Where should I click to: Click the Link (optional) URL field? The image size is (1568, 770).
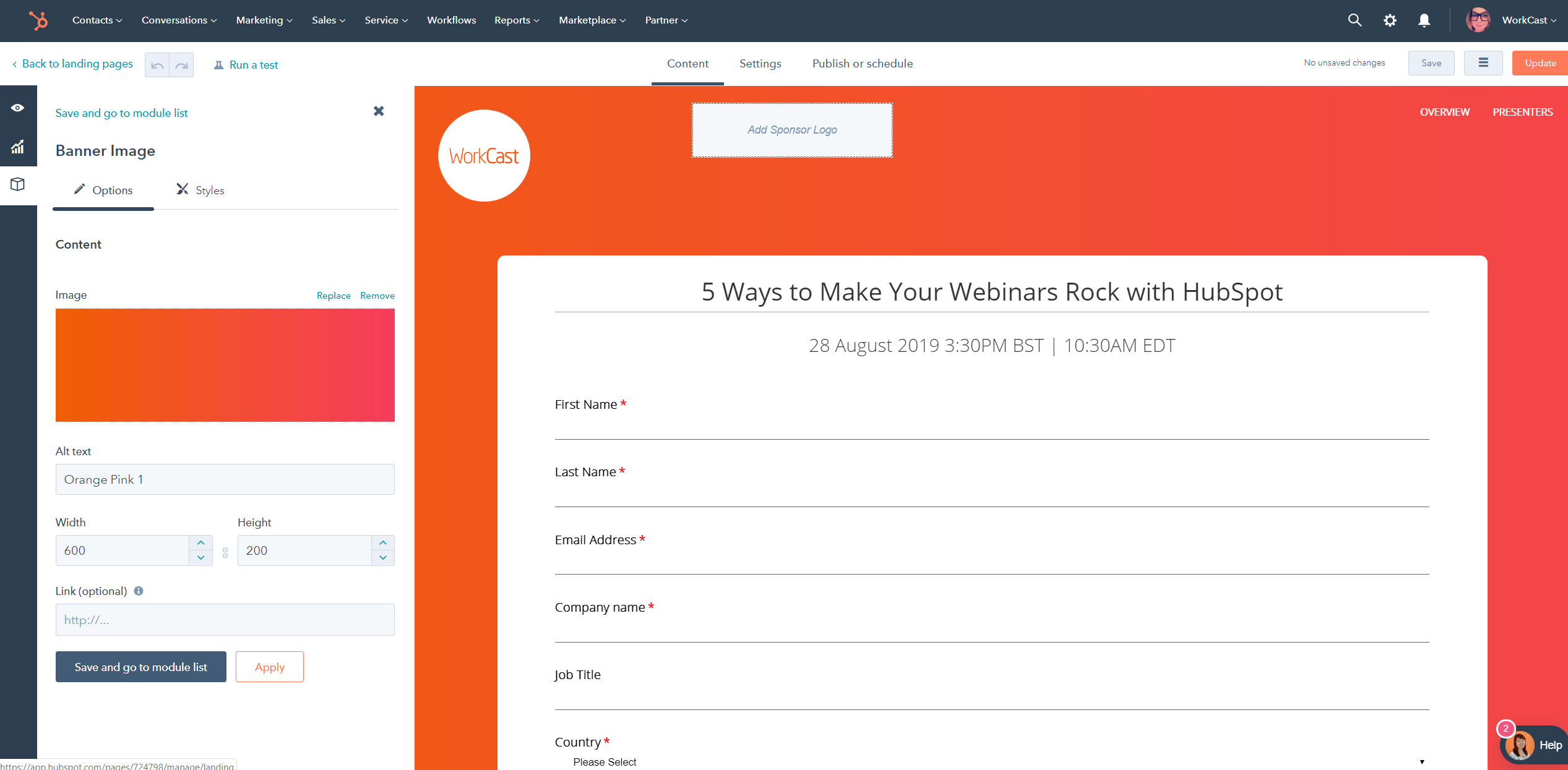tap(225, 620)
